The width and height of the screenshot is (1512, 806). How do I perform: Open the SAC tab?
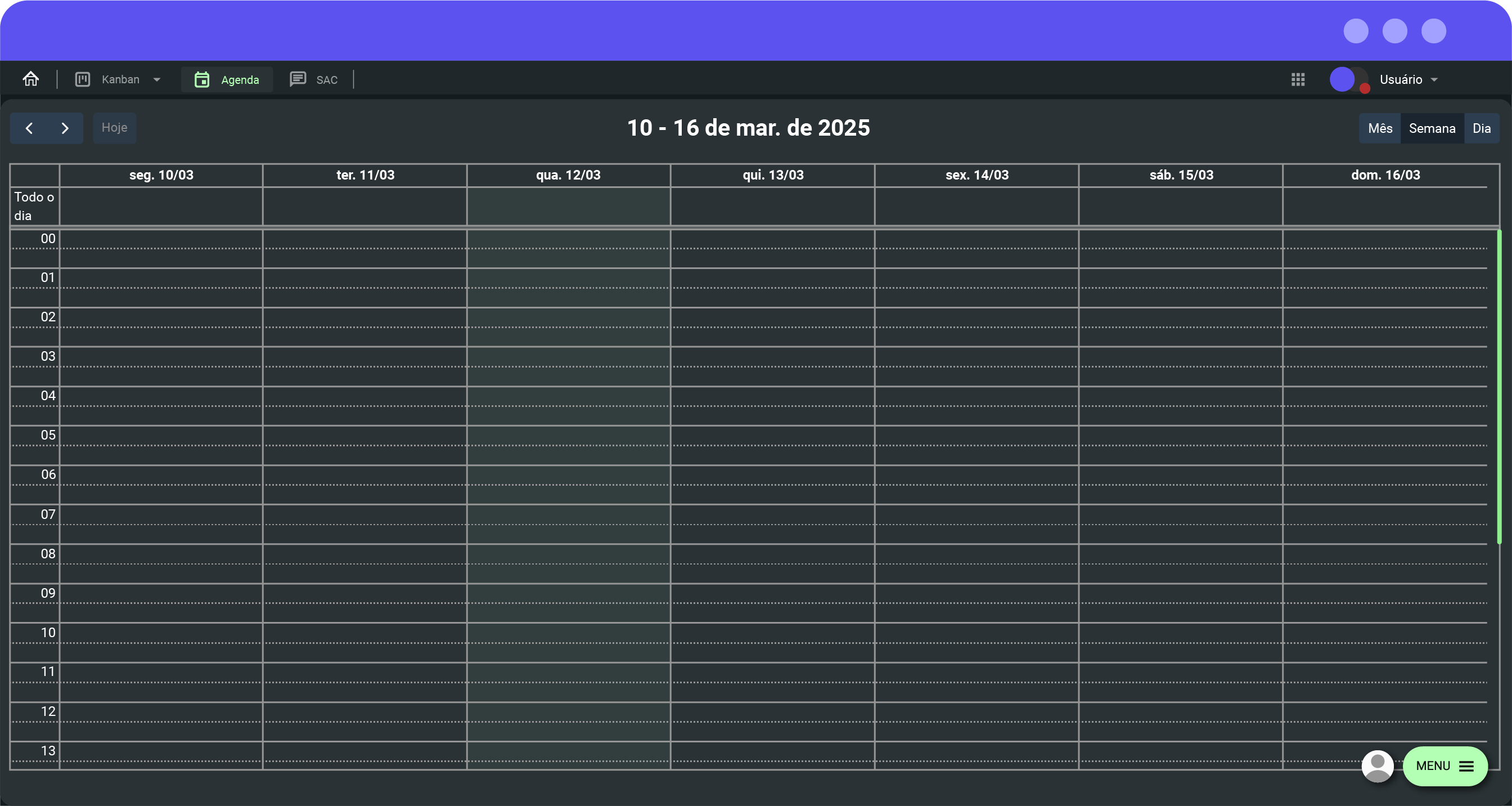tap(326, 80)
